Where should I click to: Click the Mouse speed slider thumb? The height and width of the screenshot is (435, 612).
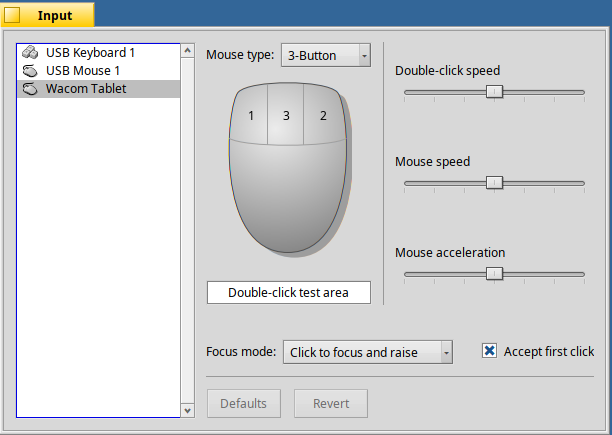point(495,183)
